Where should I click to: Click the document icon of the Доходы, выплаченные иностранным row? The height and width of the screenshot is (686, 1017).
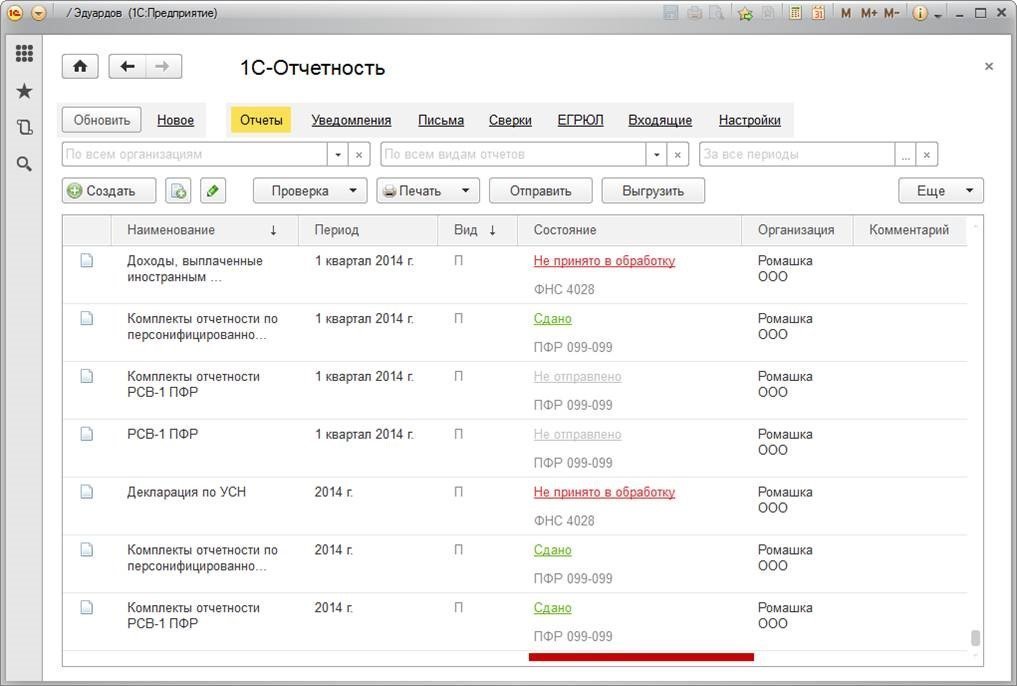point(86,261)
